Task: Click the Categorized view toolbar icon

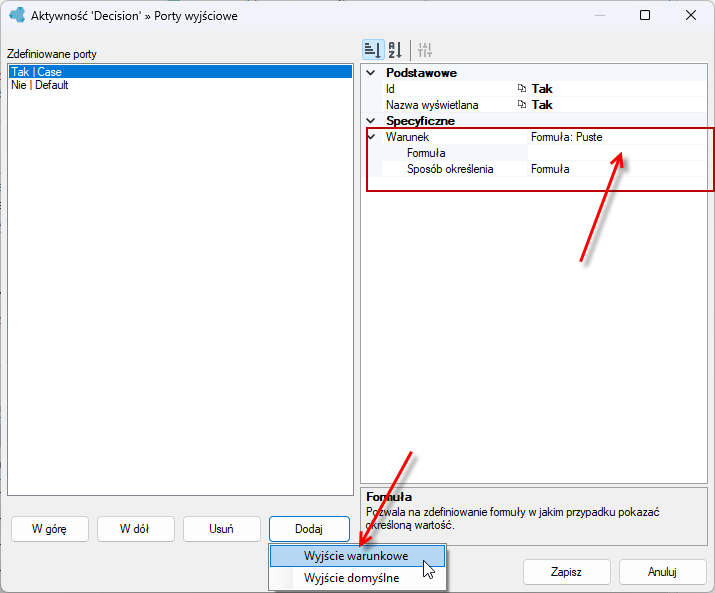Action: coord(373,49)
